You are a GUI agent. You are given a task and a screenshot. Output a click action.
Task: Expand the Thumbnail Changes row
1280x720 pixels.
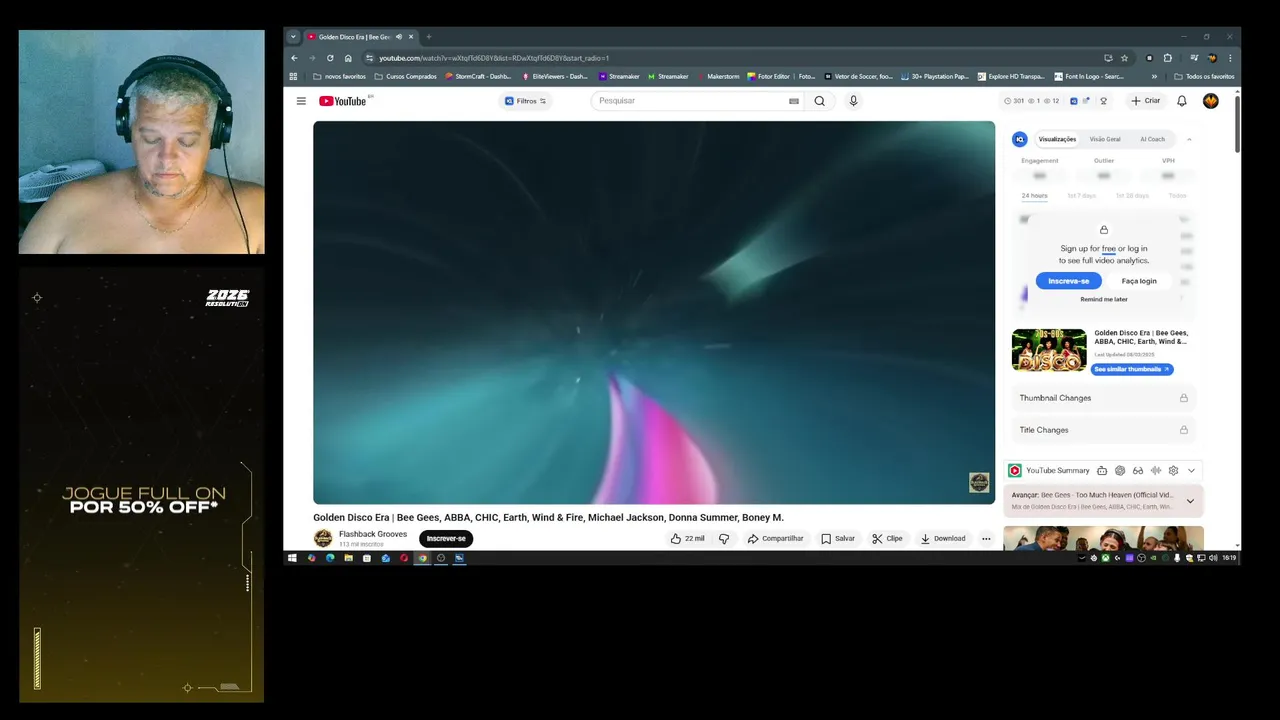(1103, 398)
